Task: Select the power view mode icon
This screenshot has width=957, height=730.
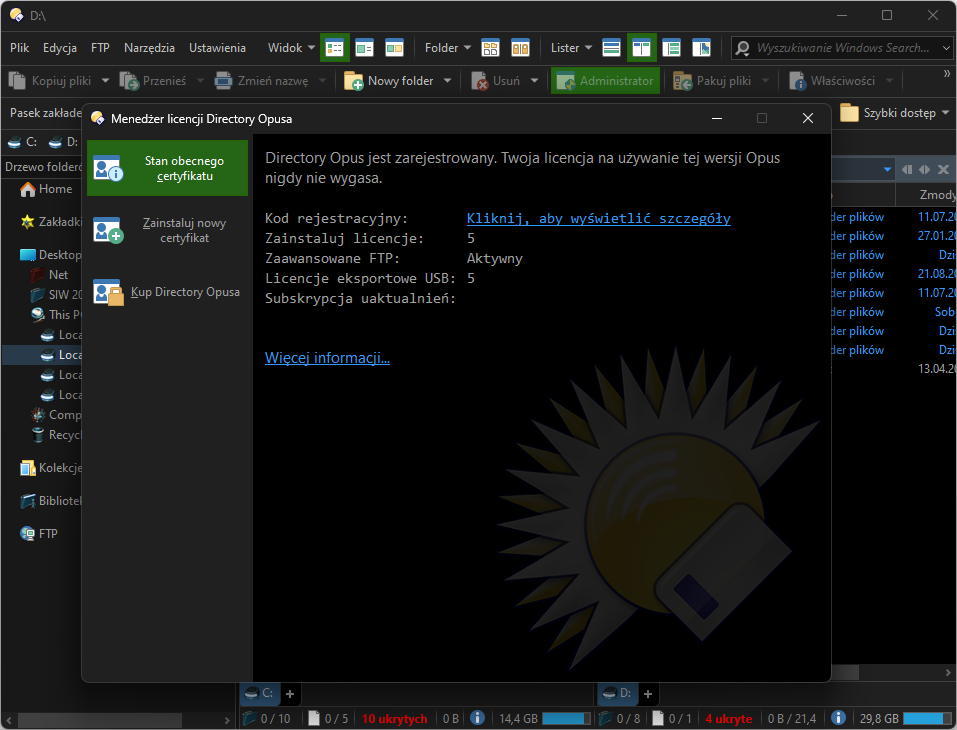Action: [x=364, y=48]
